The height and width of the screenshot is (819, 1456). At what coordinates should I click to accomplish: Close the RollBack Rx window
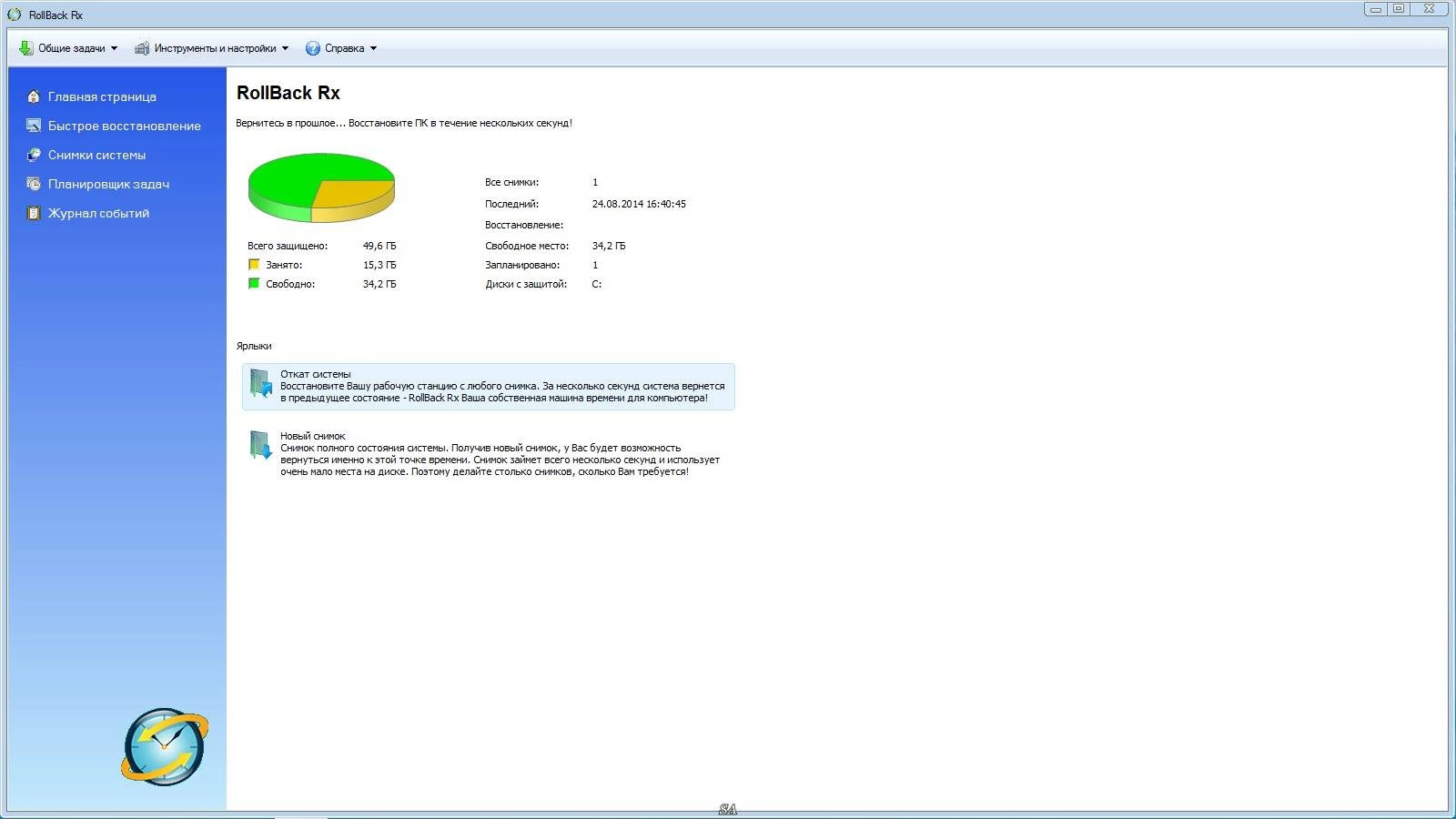[1430, 9]
